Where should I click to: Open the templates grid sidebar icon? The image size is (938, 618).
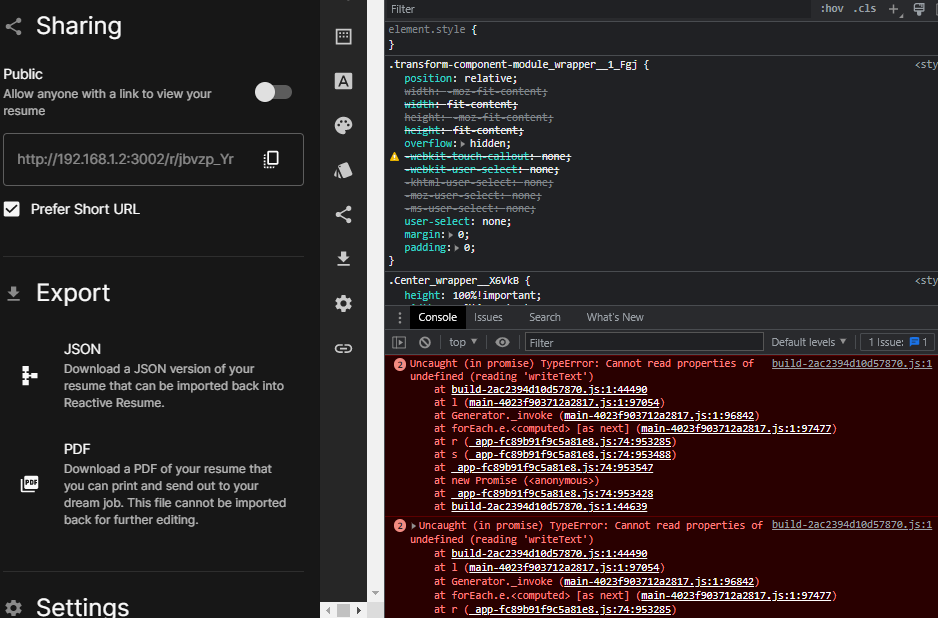tap(343, 36)
